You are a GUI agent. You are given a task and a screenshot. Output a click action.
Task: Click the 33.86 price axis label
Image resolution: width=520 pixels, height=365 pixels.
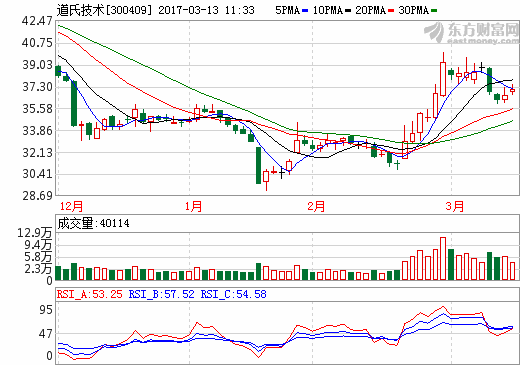[37, 131]
